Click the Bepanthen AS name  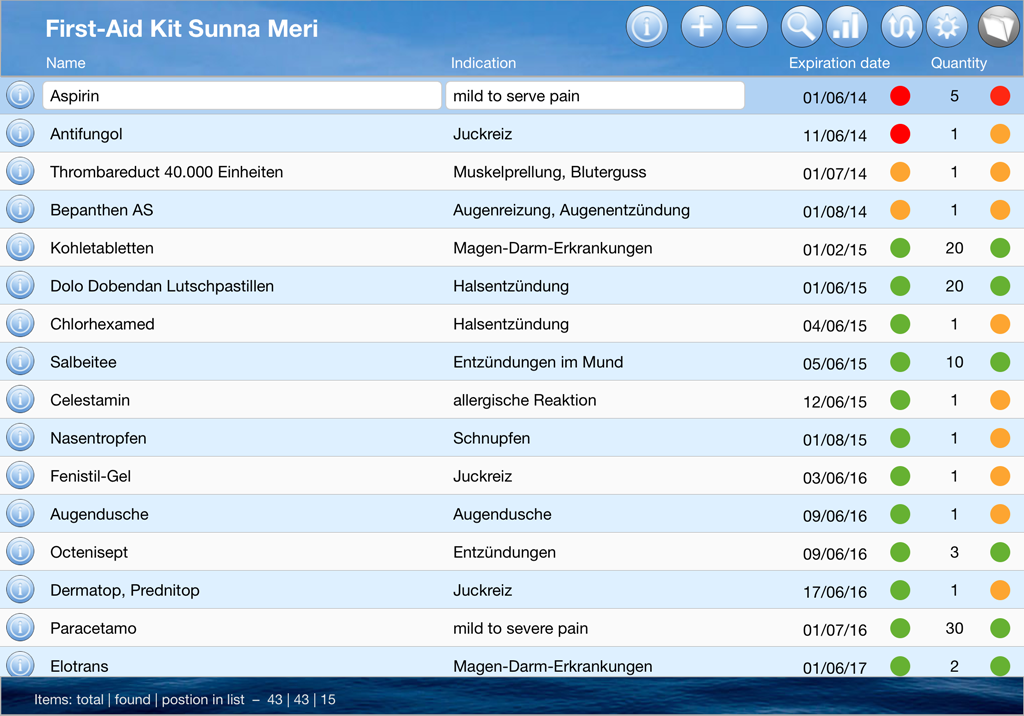click(x=101, y=210)
